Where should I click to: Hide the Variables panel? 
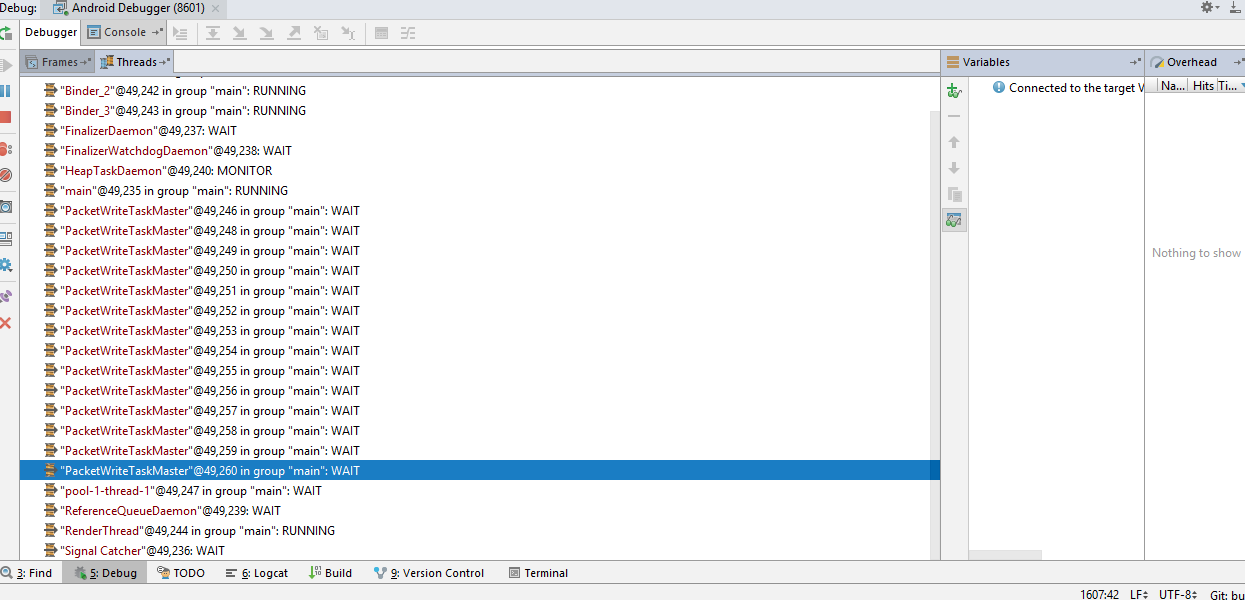click(x=1135, y=61)
